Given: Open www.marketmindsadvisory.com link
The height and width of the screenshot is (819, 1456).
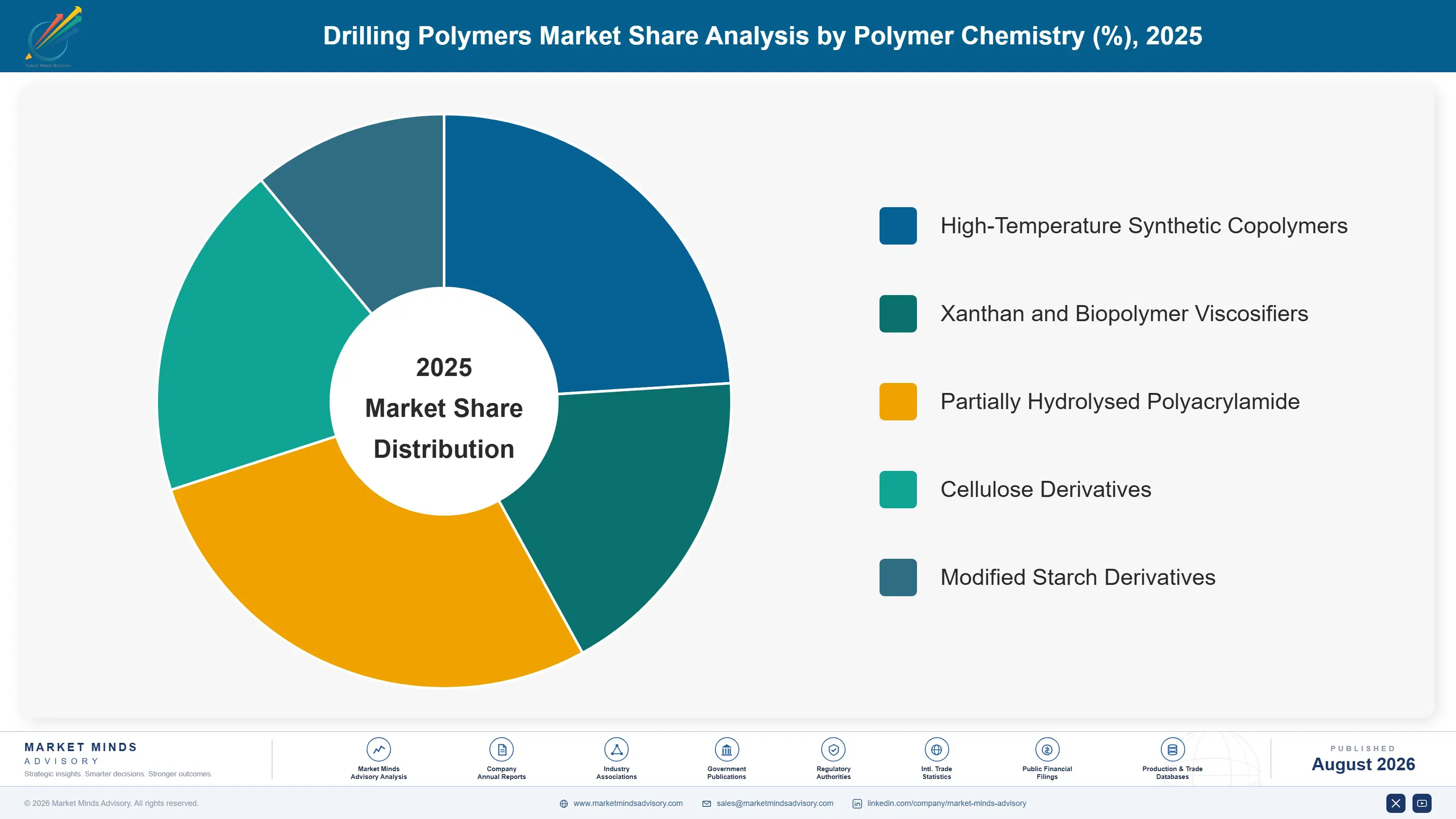Looking at the screenshot, I should click(x=628, y=803).
